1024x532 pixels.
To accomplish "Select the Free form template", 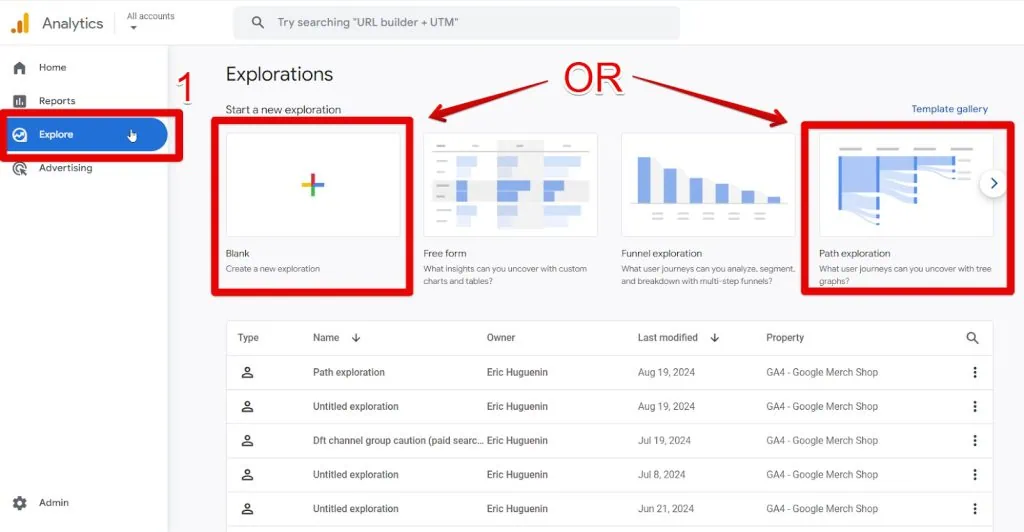I will [510, 185].
